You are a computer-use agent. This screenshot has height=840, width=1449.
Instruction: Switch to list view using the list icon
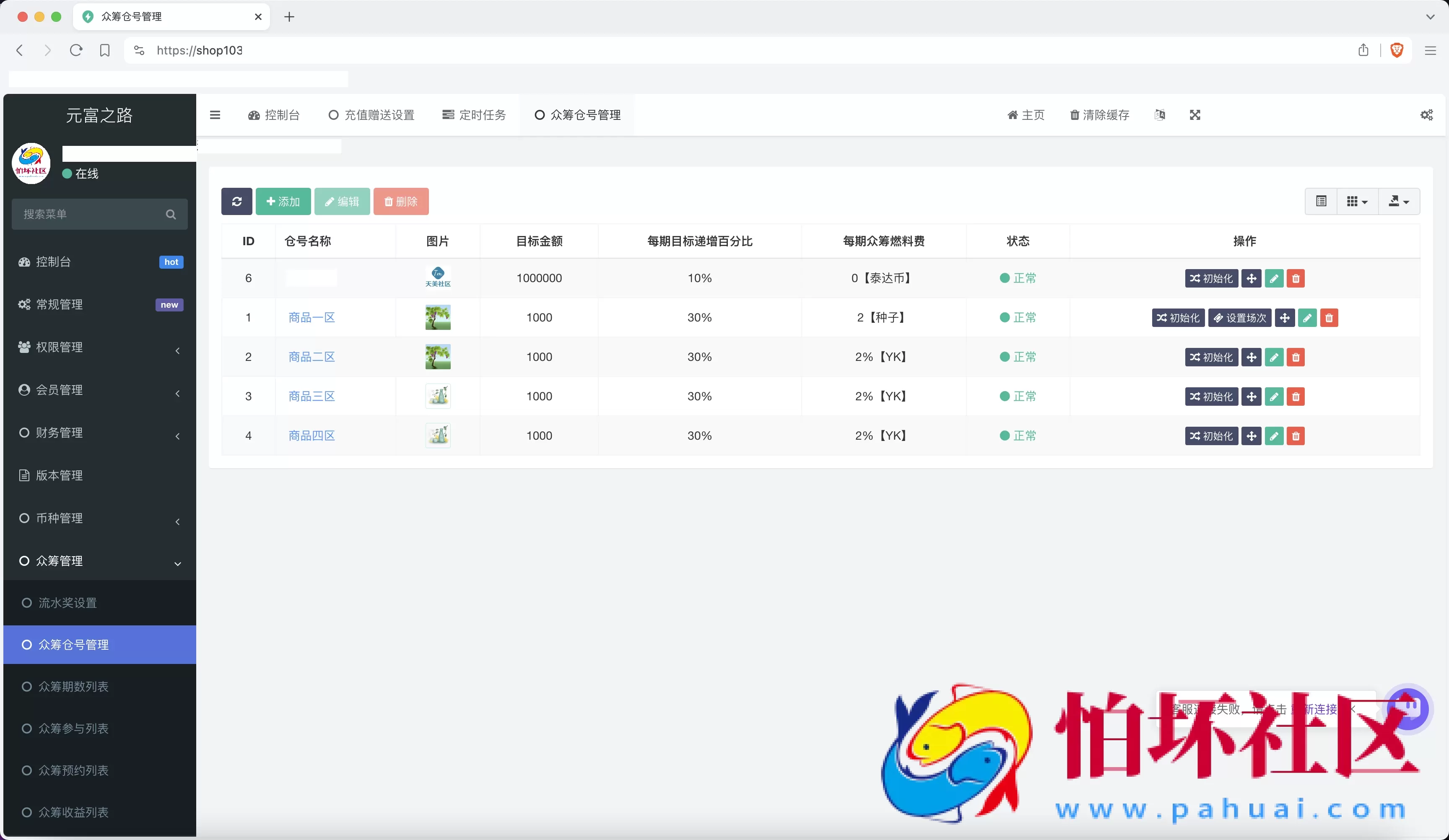tap(1322, 201)
